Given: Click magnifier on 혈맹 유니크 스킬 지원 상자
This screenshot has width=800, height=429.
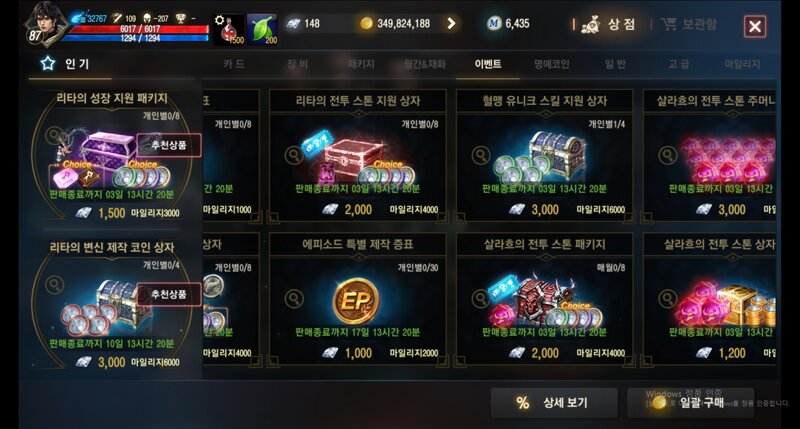Looking at the screenshot, I should coord(481,155).
